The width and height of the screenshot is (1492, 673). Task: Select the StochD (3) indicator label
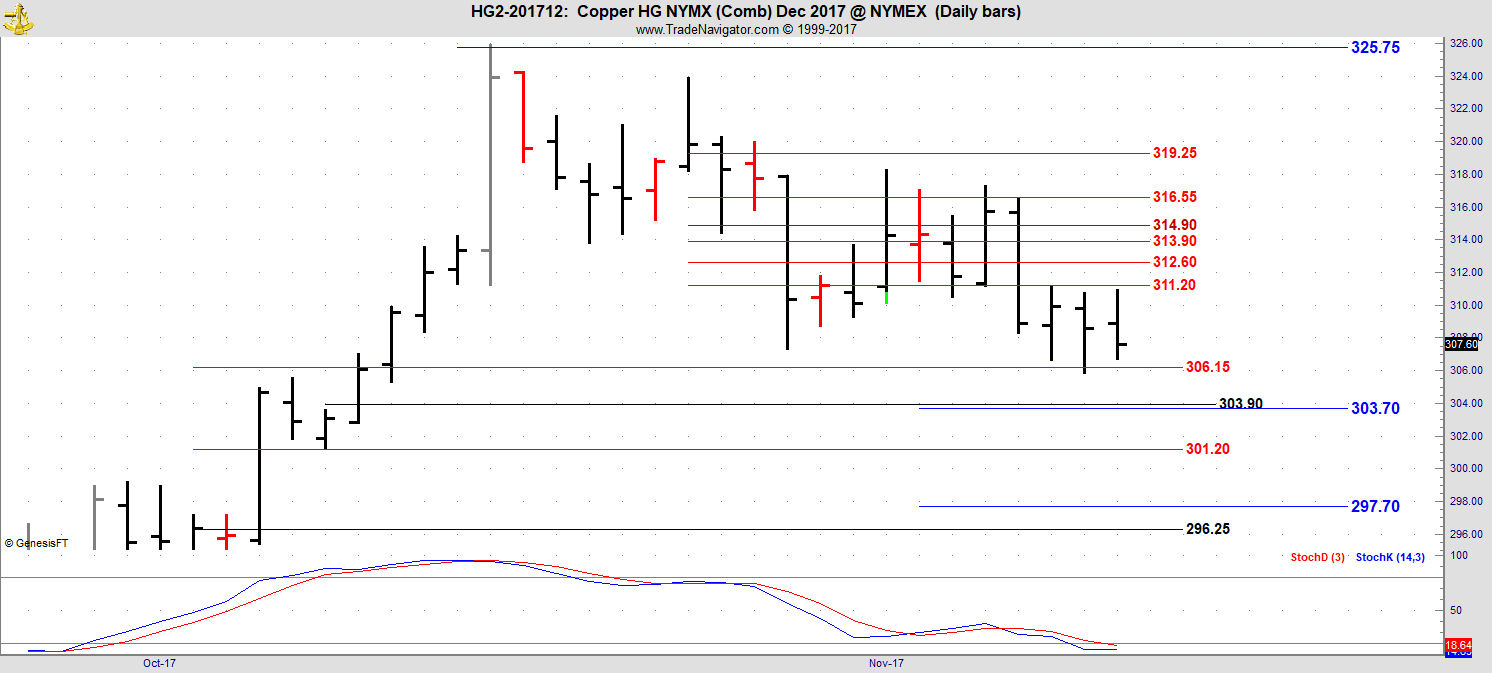point(1317,556)
